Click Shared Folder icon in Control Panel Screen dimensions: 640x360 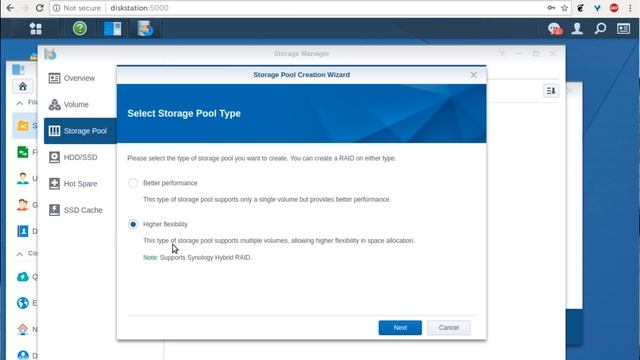[x=23, y=126]
